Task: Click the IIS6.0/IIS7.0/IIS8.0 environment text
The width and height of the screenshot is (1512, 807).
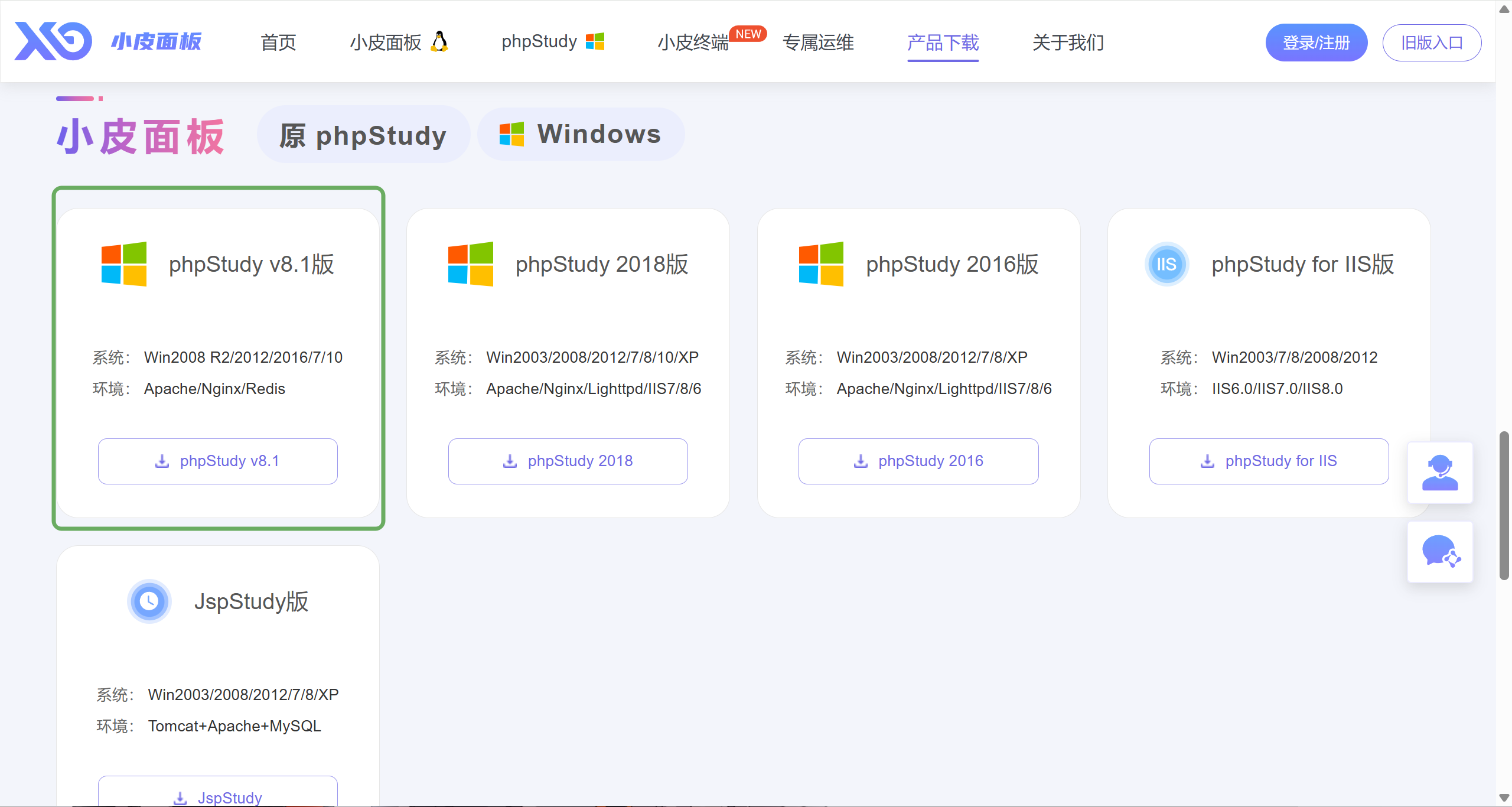Action: tap(1278, 389)
